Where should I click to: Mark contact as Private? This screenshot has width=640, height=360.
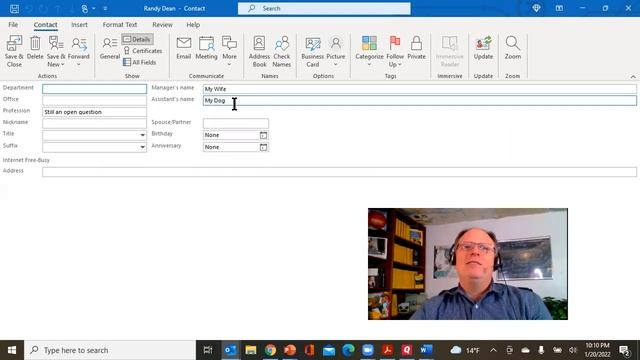[x=416, y=48]
